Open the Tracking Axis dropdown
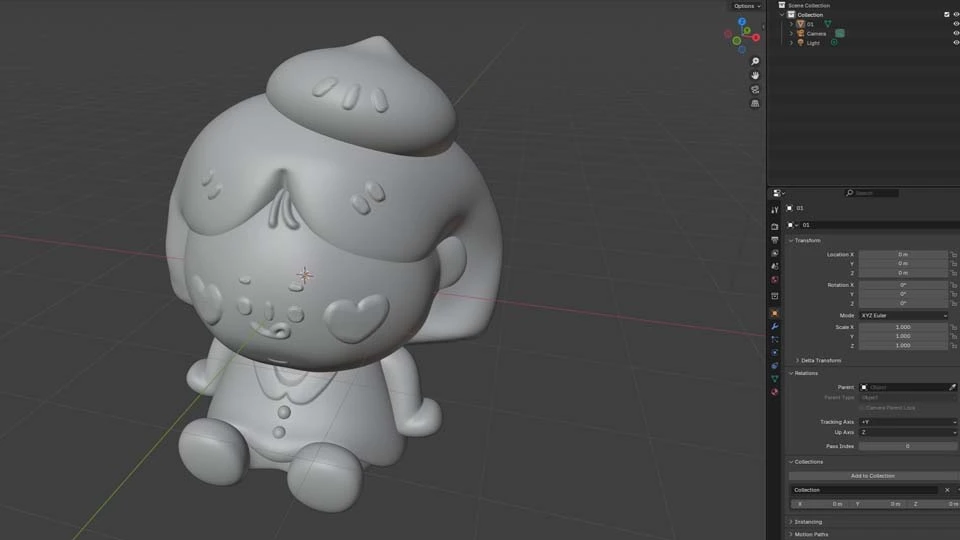The image size is (960, 540). (x=908, y=422)
